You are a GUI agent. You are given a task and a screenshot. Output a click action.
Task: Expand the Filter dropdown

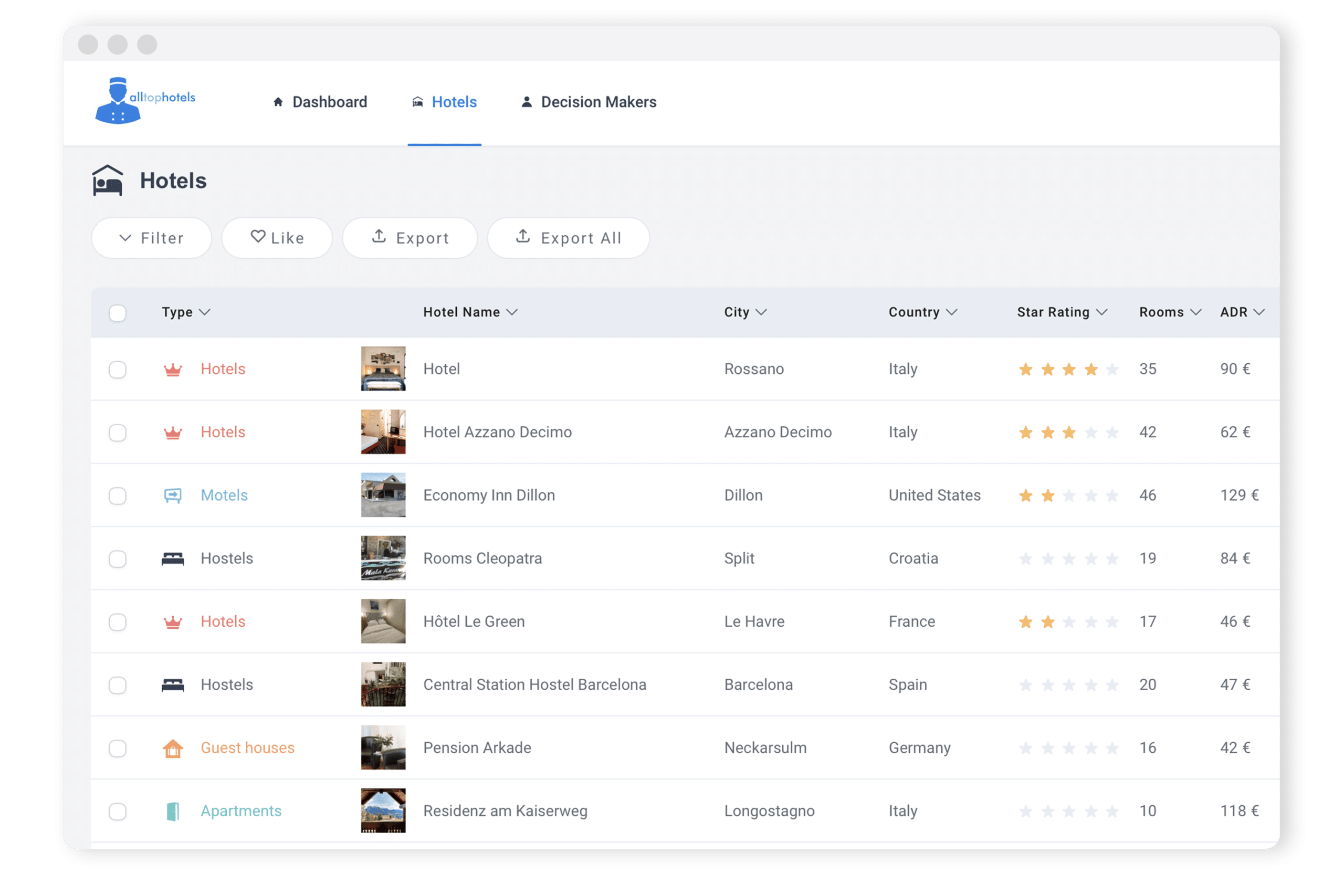pos(151,238)
